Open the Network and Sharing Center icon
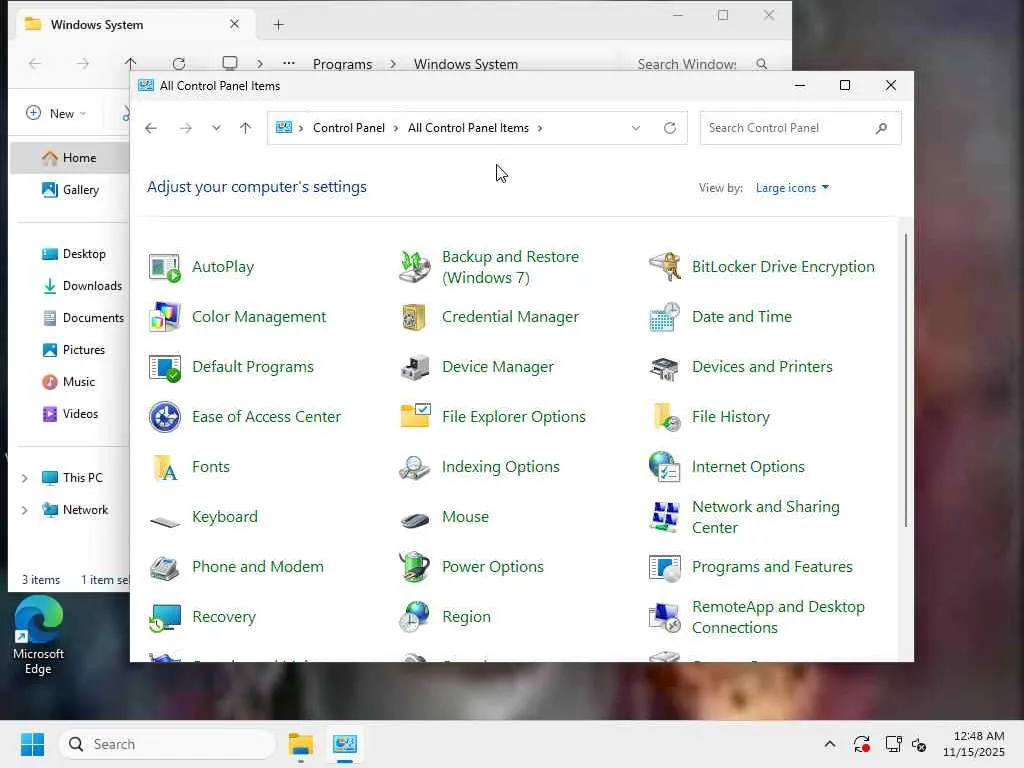Screen dimensions: 1024x768 click(x=665, y=517)
